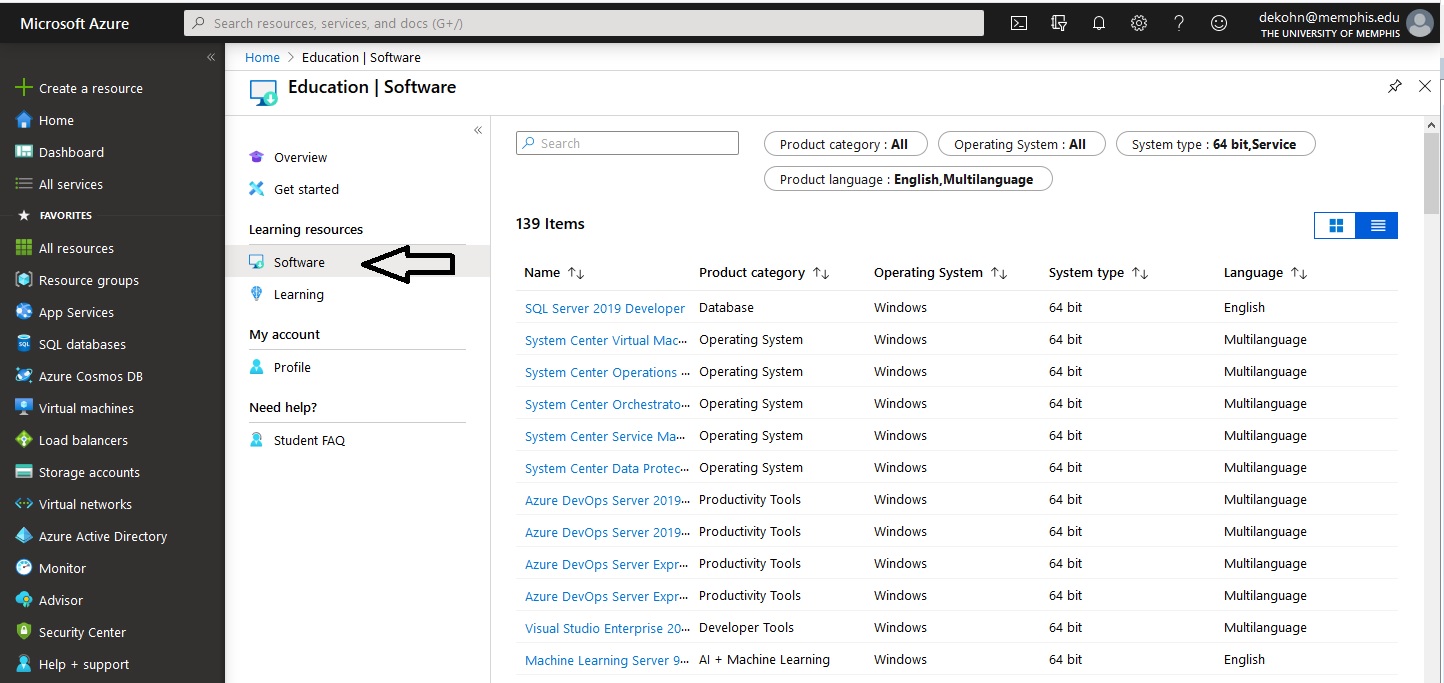Collapse the Education blade menu

point(478,130)
